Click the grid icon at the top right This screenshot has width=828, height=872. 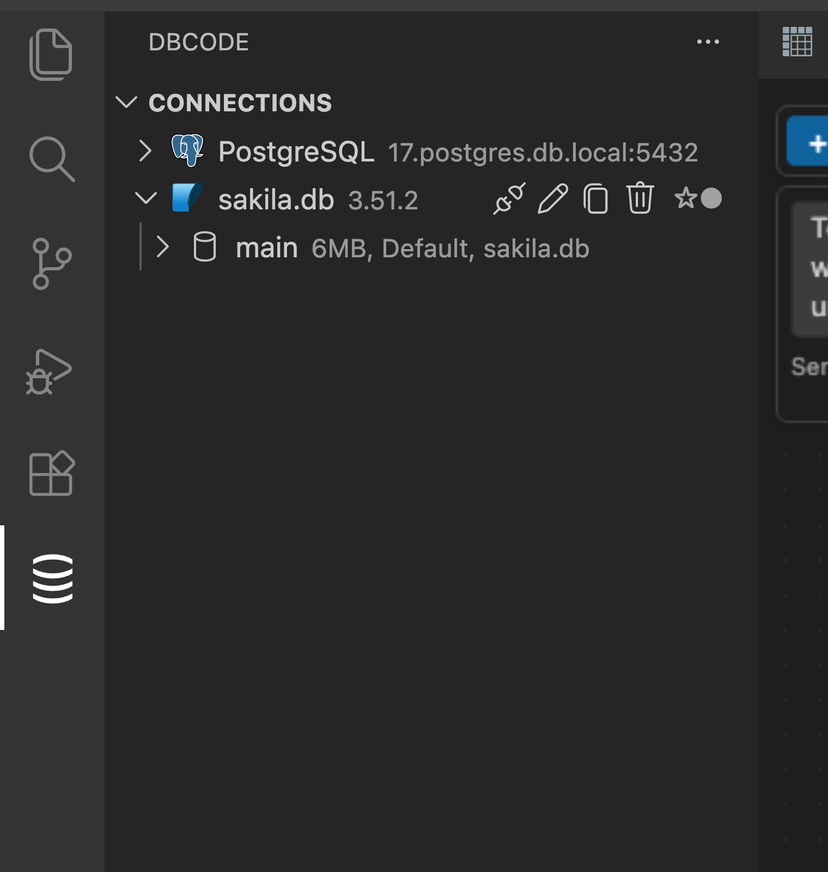796,41
